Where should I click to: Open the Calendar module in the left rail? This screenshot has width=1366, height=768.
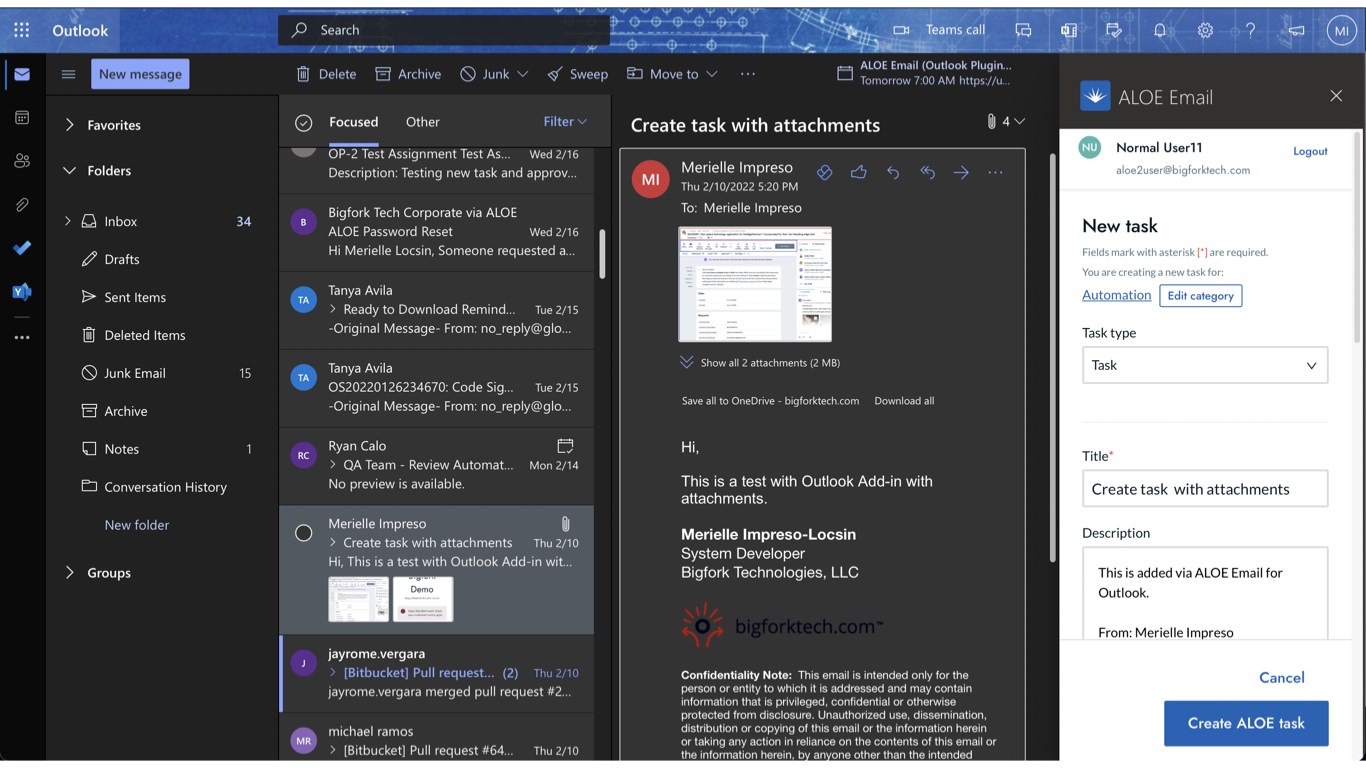pos(22,117)
